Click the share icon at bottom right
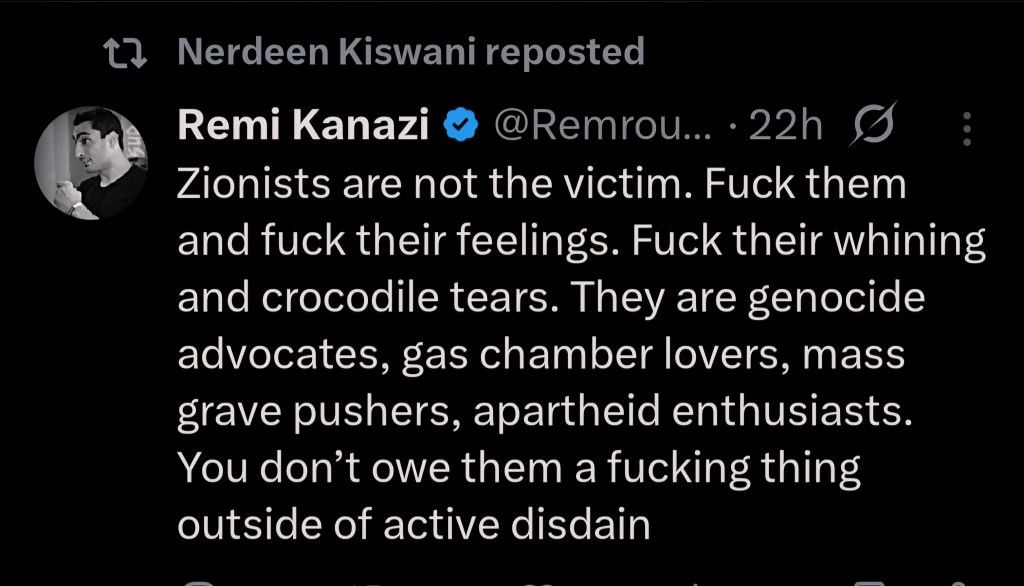Image resolution: width=1024 pixels, height=586 pixels. [957, 580]
